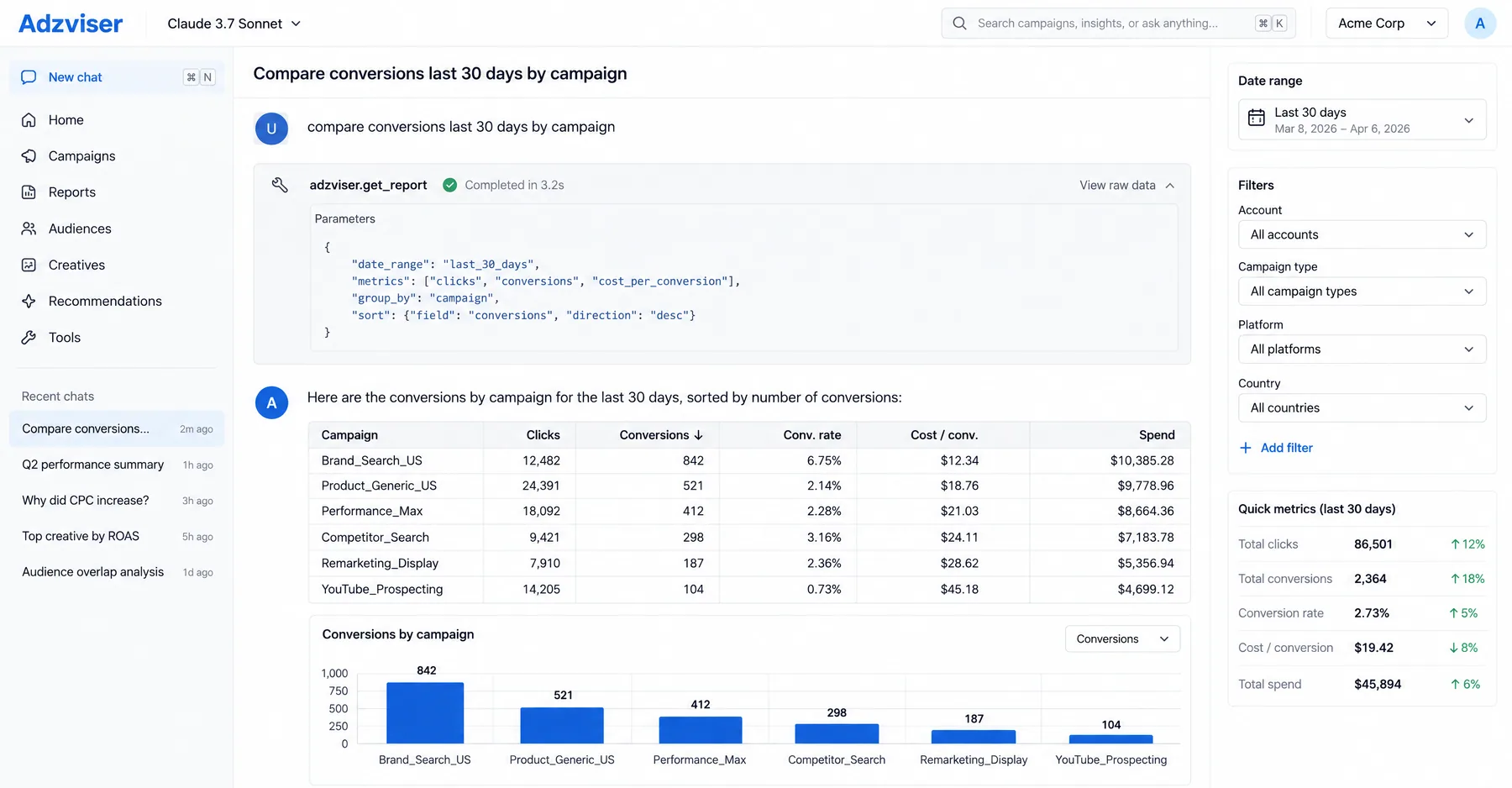Image resolution: width=1512 pixels, height=788 pixels.
Task: Click the Campaigns megaphone icon
Action: [x=29, y=156]
